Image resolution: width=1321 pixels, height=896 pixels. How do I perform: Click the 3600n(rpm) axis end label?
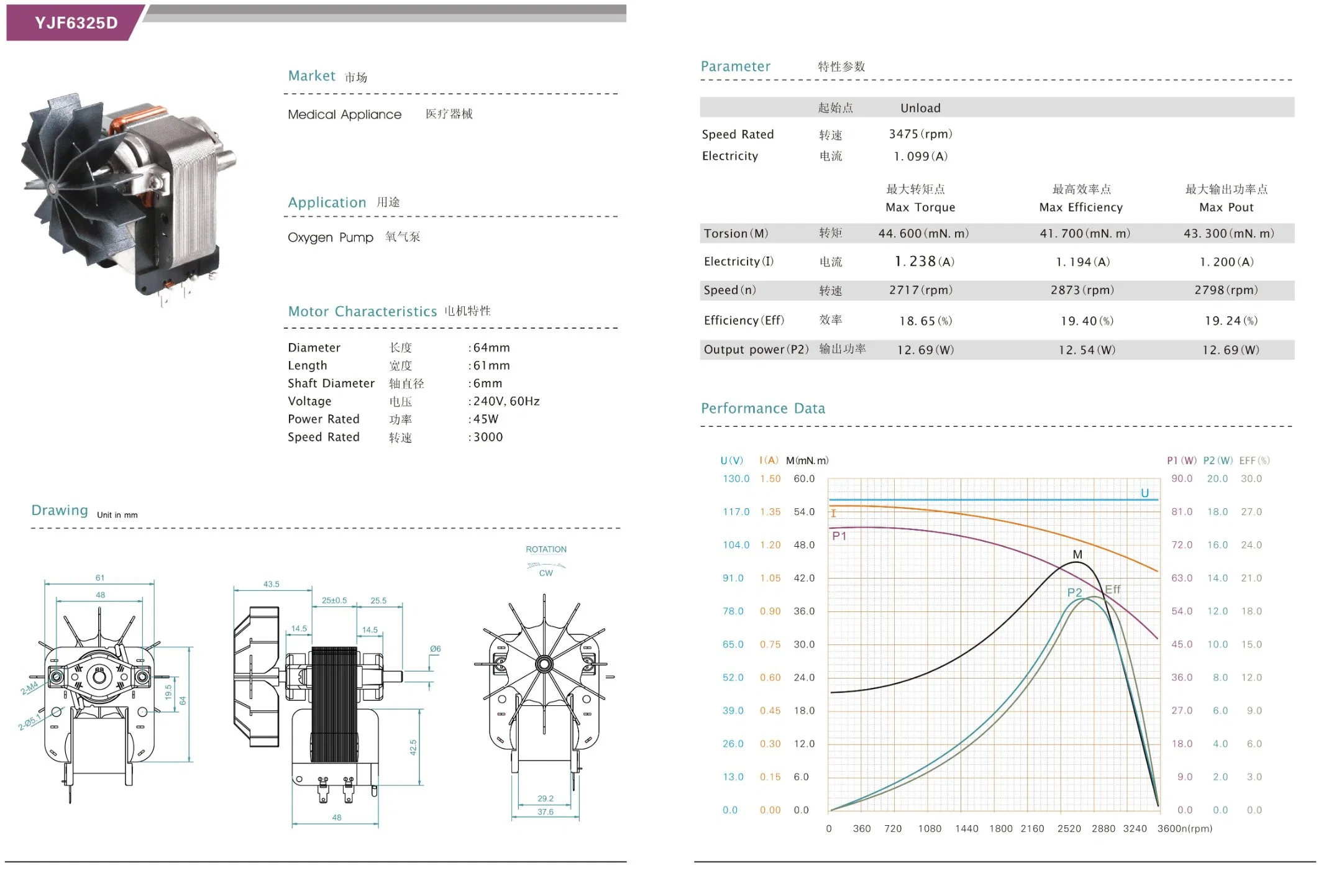[x=1184, y=829]
